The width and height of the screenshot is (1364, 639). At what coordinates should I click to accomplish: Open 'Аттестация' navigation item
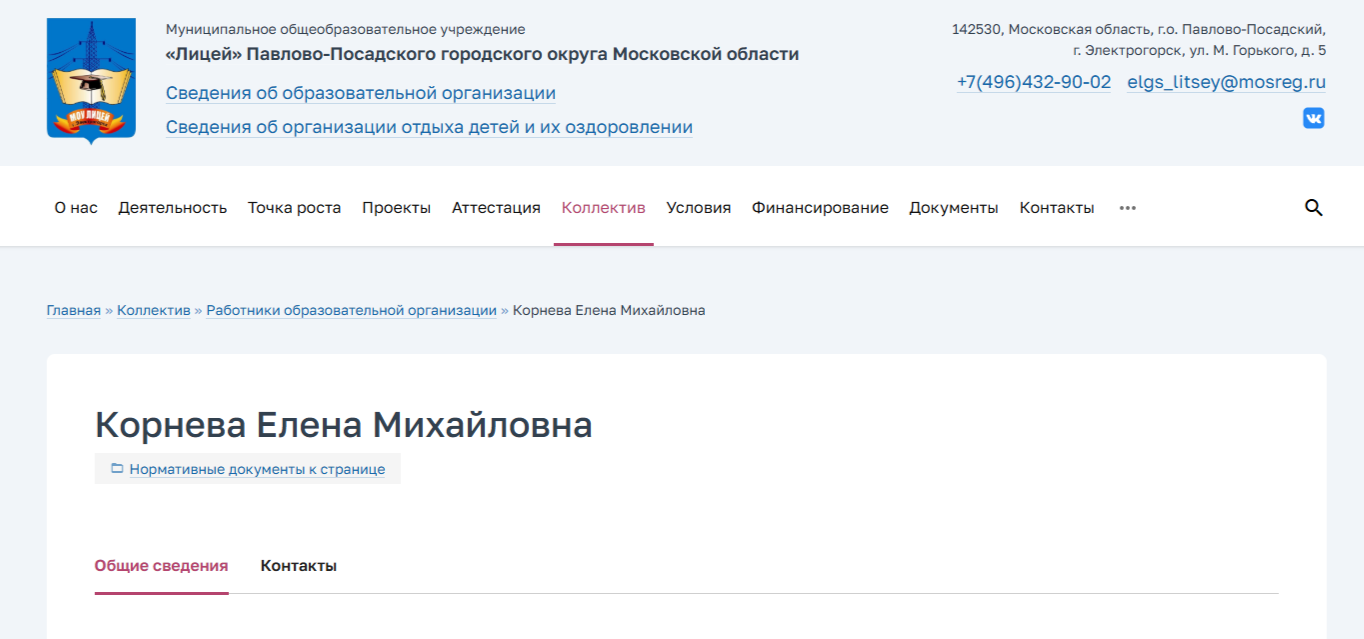[496, 208]
